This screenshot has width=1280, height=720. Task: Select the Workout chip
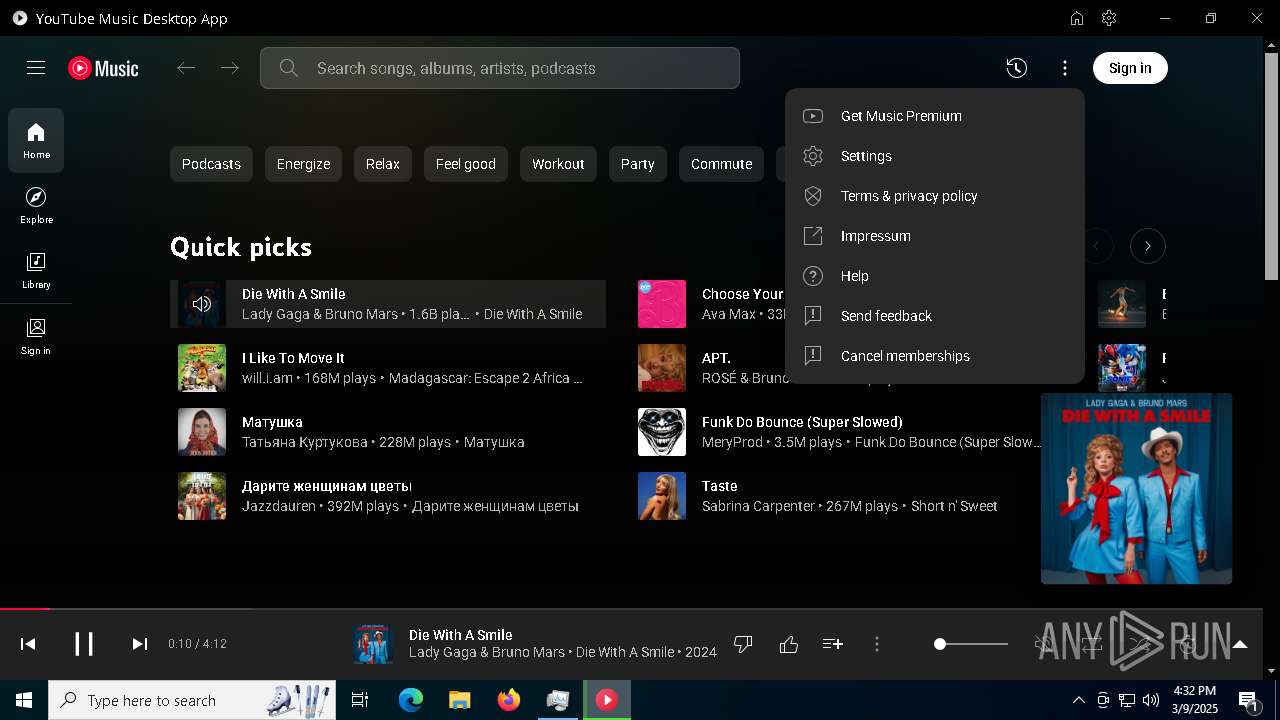click(x=558, y=164)
